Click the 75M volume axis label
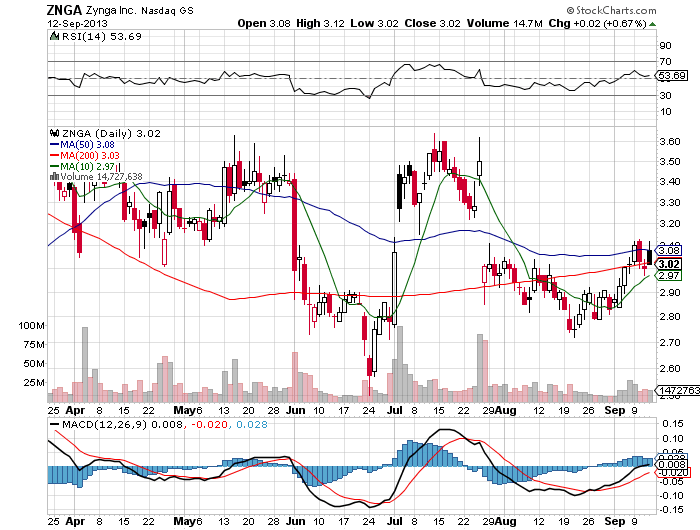The height and width of the screenshot is (530, 700). [34, 345]
